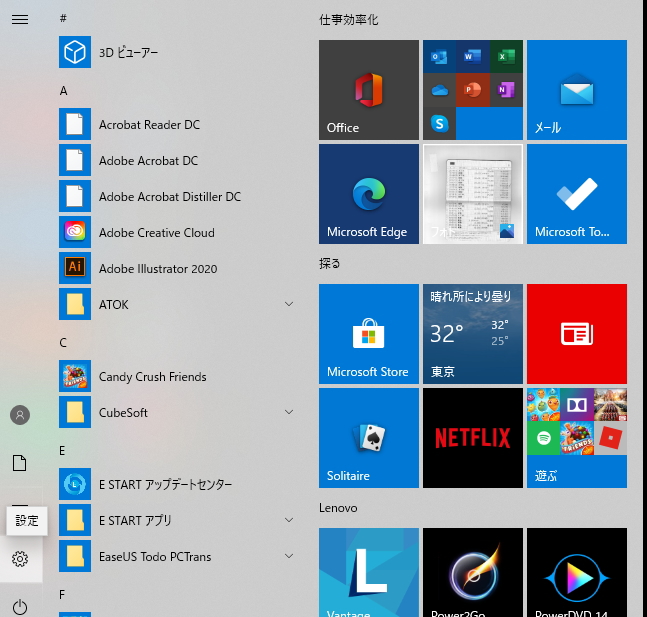This screenshot has width=647, height=617.
Task: Open Roblox in the 遊ぶ folder
Action: tap(610, 438)
